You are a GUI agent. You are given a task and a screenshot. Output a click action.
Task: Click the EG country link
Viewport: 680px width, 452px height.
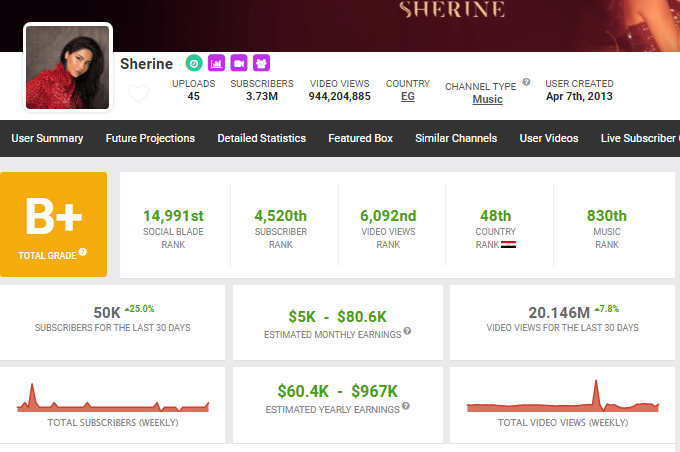[x=407, y=97]
